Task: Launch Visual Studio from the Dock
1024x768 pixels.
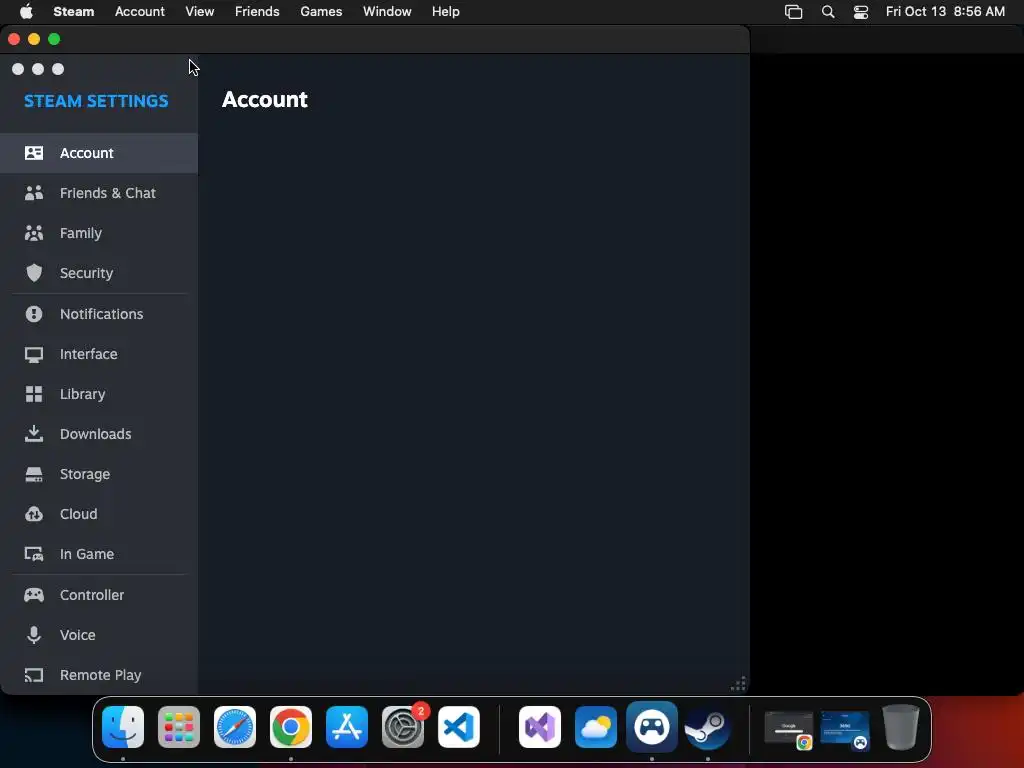Action: (x=539, y=727)
